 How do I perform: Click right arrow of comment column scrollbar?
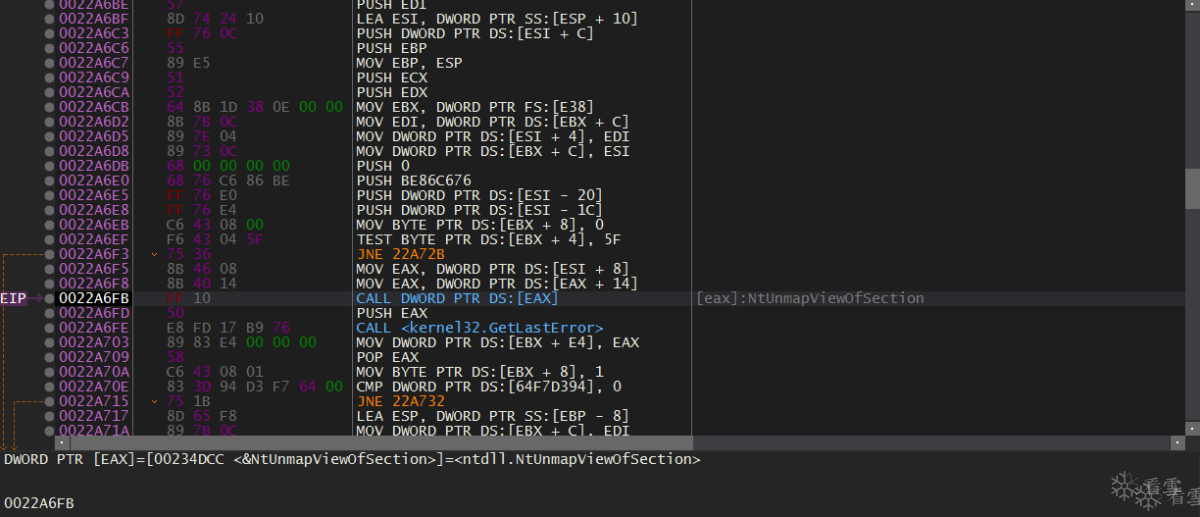tap(1178, 442)
